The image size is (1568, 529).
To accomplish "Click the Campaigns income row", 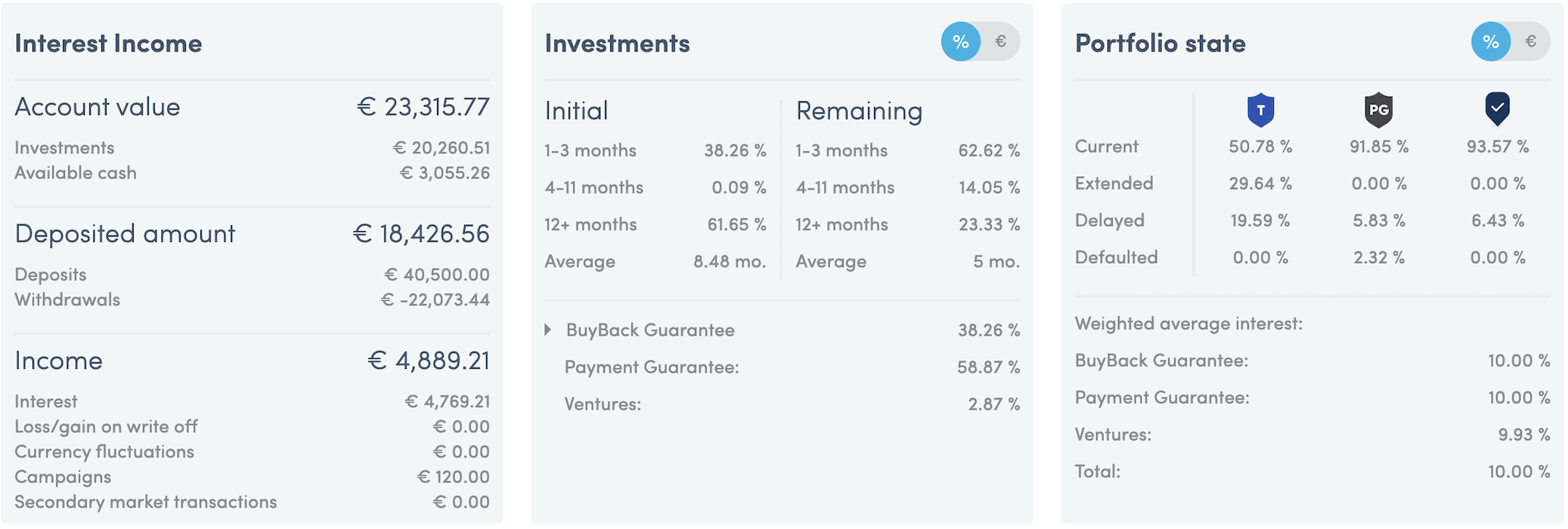I will click(253, 477).
